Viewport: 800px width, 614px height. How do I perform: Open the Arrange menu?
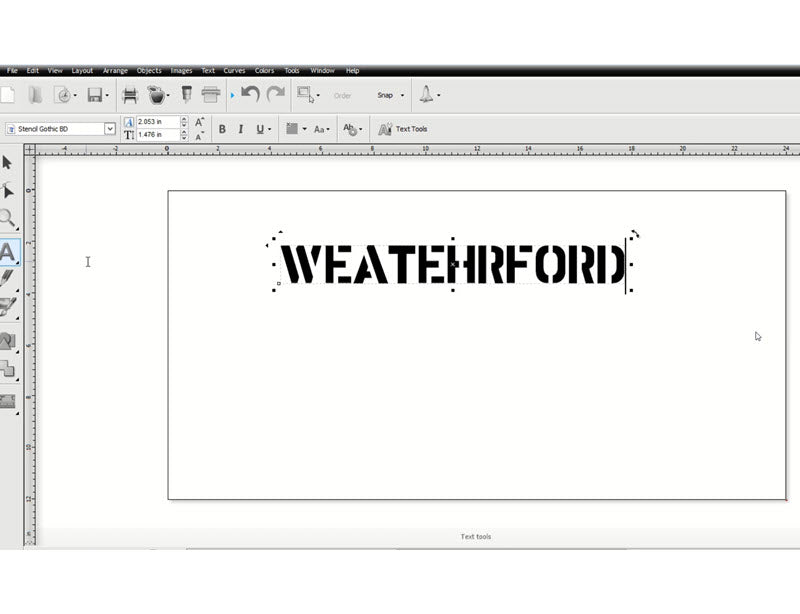click(x=115, y=70)
